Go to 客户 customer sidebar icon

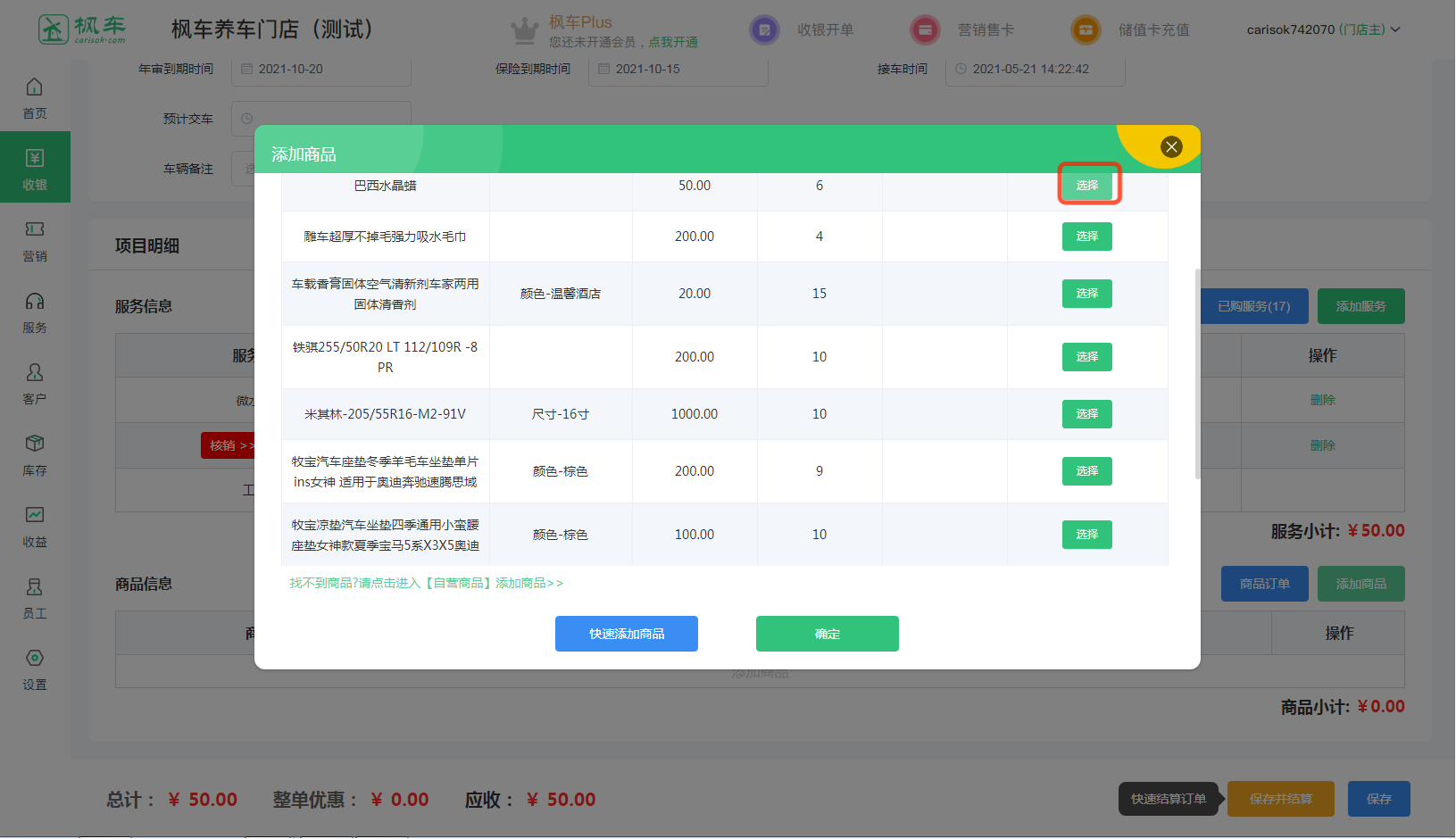[x=35, y=383]
